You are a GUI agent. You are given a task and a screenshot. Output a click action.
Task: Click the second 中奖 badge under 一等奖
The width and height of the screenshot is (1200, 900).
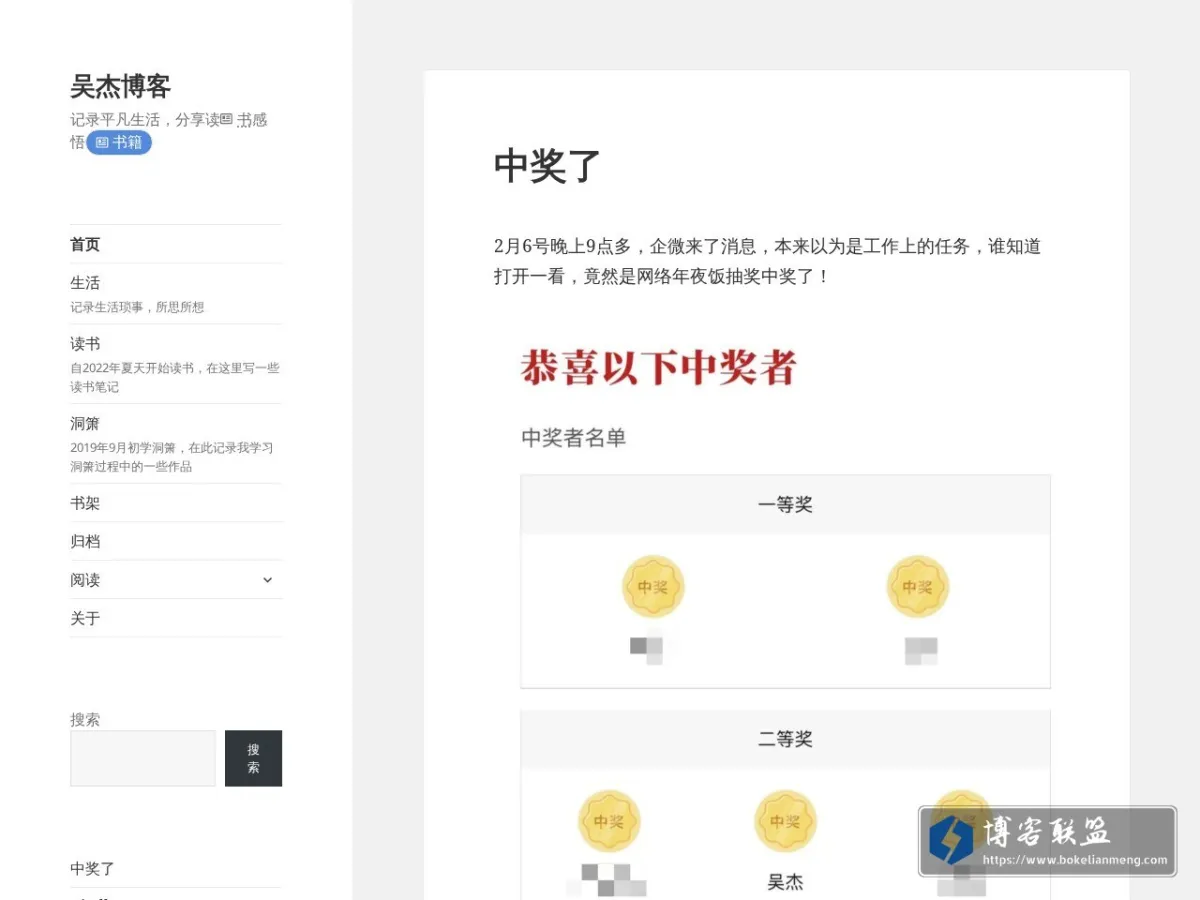tap(918, 587)
